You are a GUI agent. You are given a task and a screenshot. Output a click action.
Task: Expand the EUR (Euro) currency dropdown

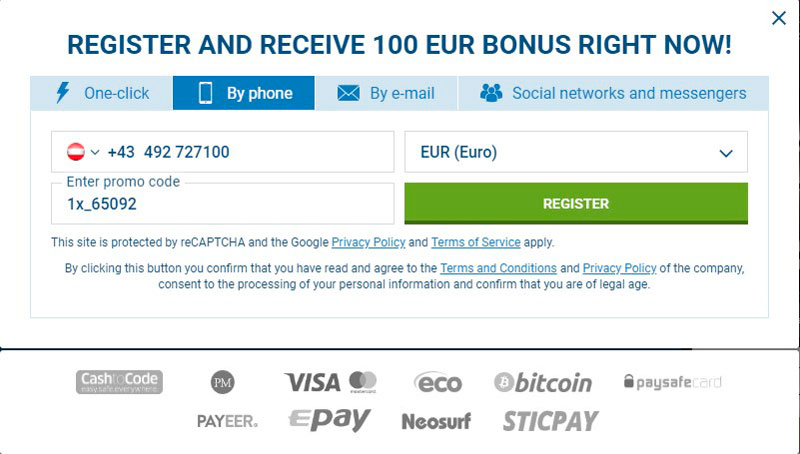click(576, 152)
